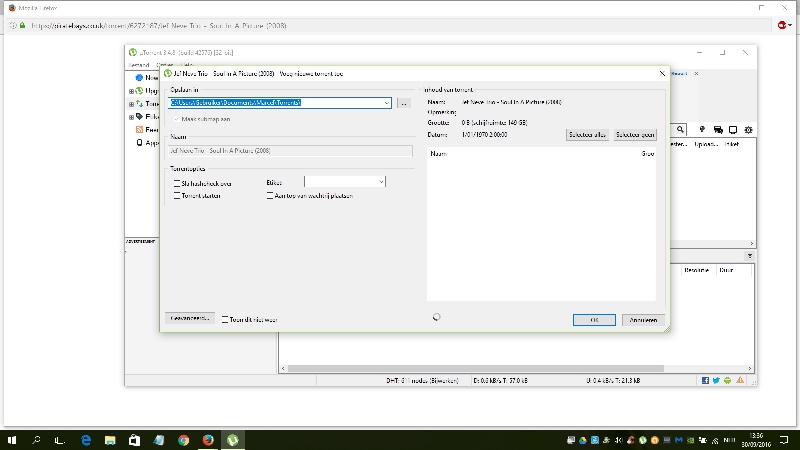
Task: Open Windows Store from taskbar
Action: [x=134, y=440]
